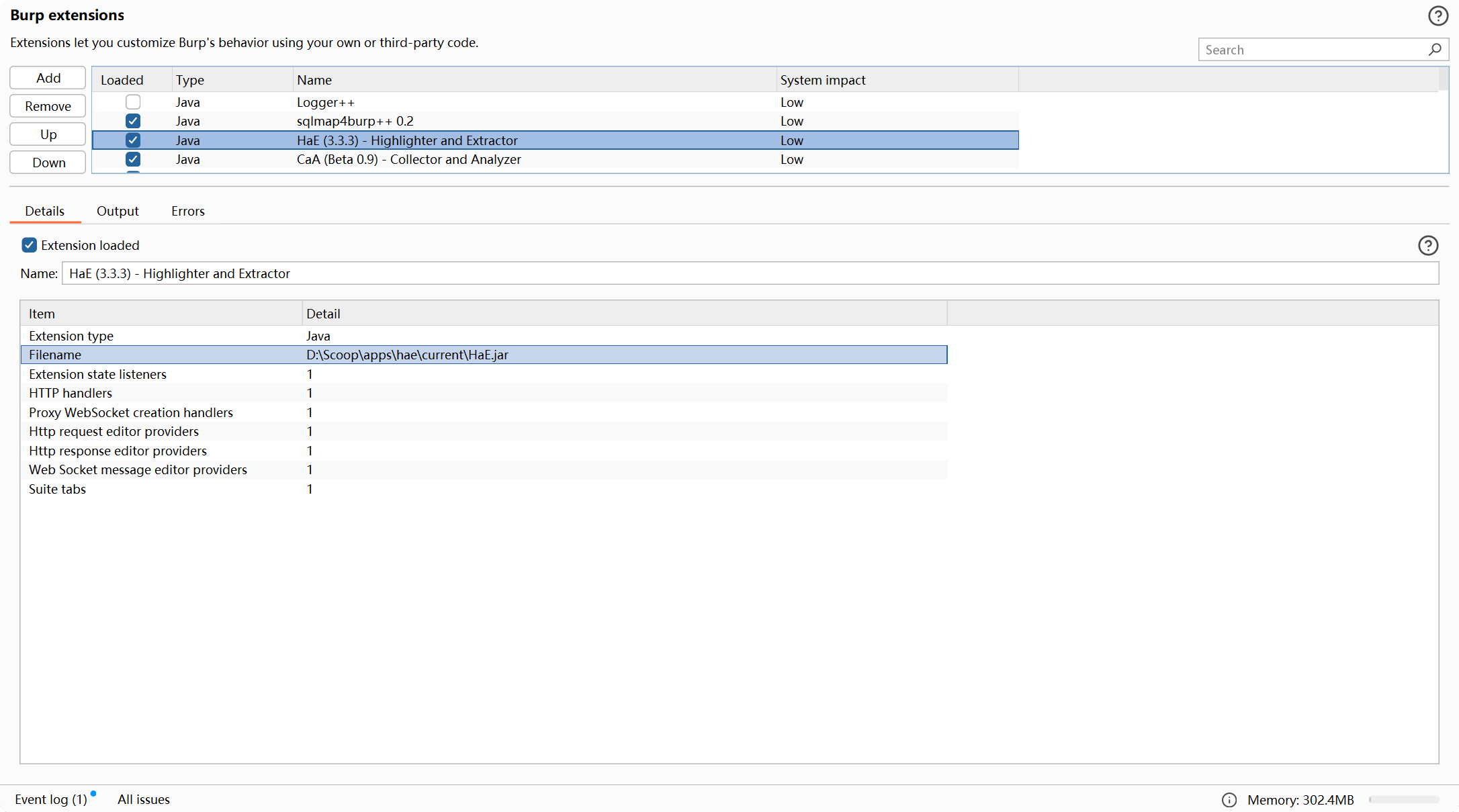Sort by the Type column header
1459x812 pixels.
[x=232, y=80]
